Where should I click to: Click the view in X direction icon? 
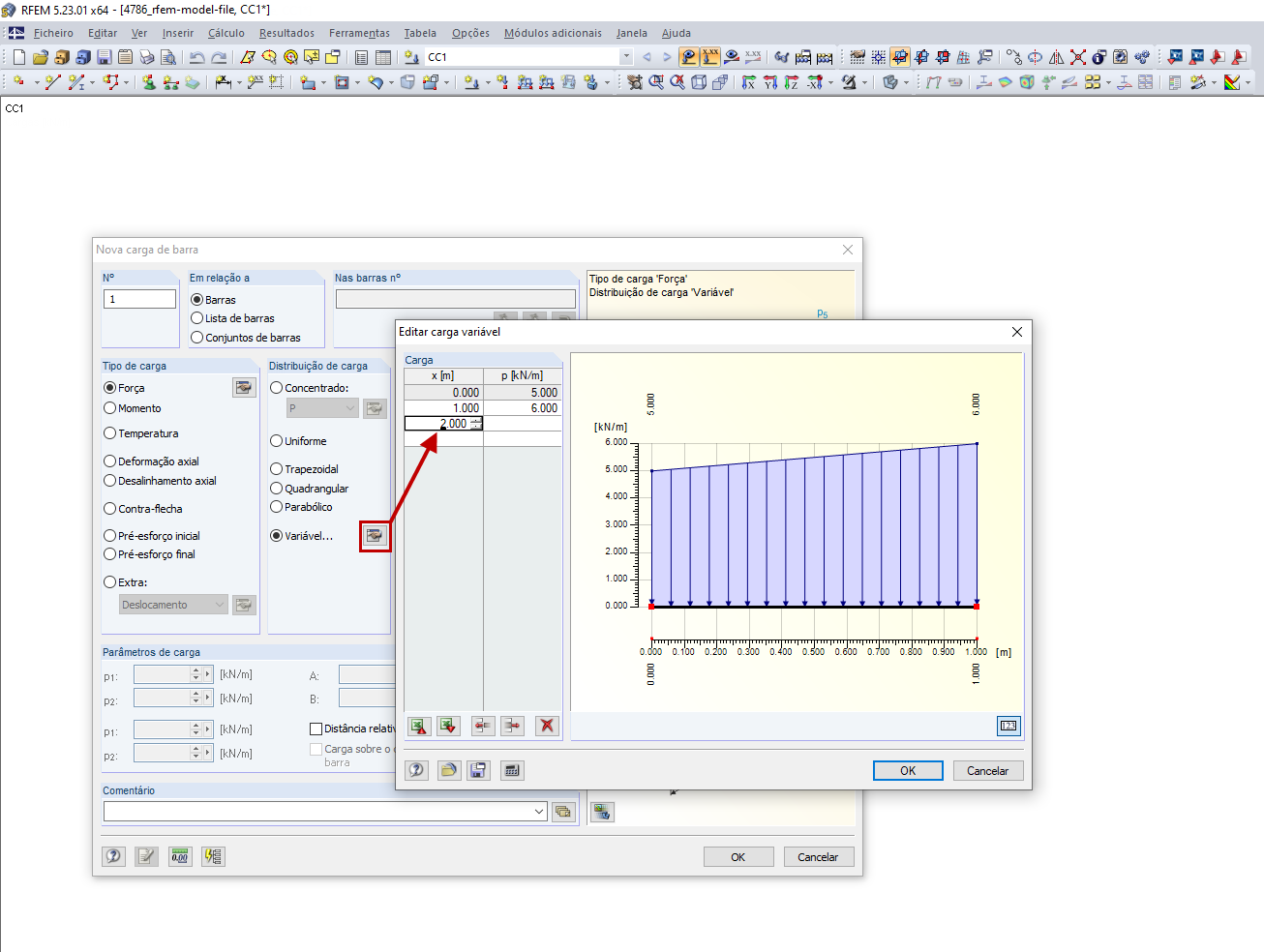[x=748, y=82]
